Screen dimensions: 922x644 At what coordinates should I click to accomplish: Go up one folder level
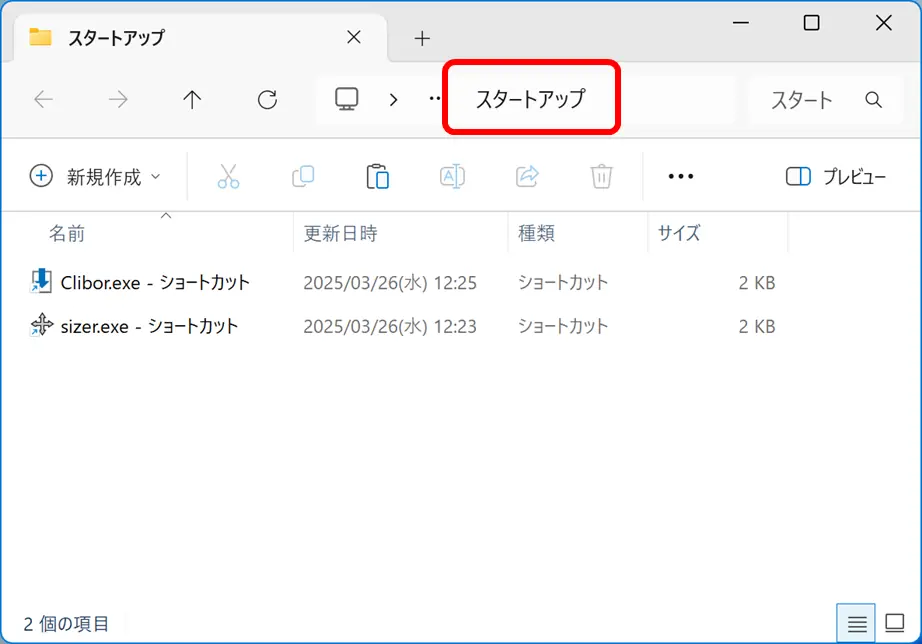pyautogui.click(x=192, y=99)
